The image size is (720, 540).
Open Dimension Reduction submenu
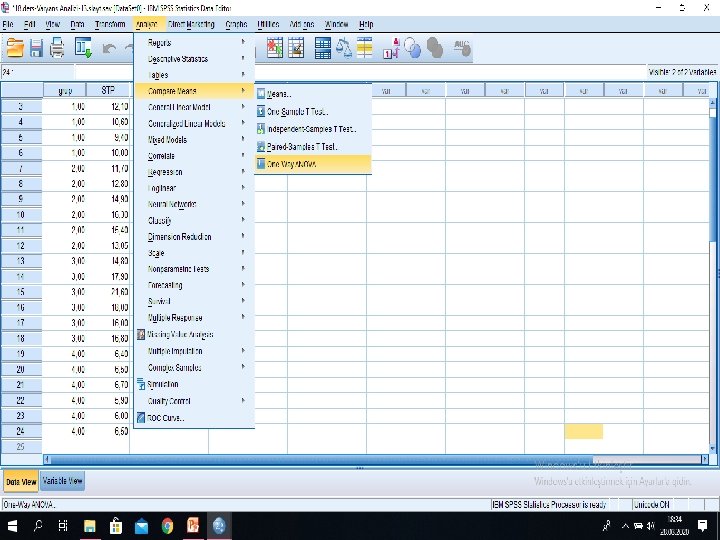tap(195, 236)
